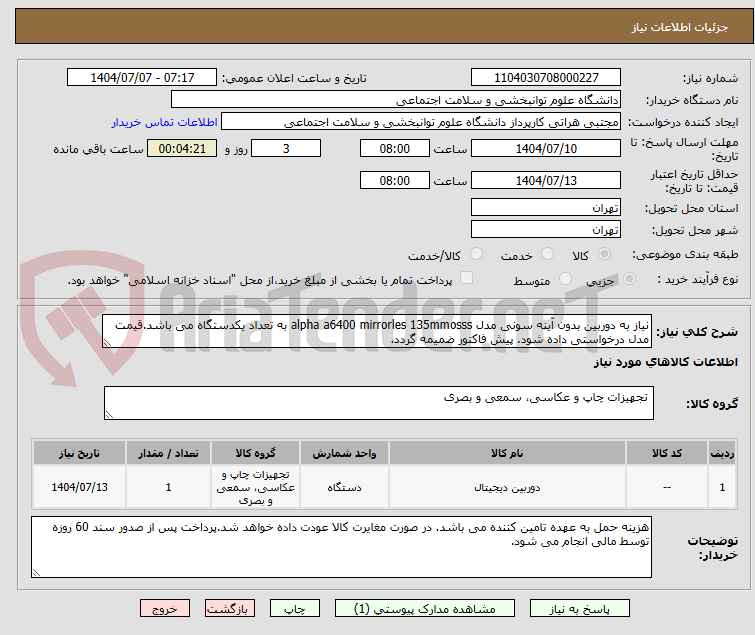Tick the اسناد خزانه اسلامی payment checkbox
Image resolution: width=755 pixels, height=635 pixels.
click(x=466, y=278)
